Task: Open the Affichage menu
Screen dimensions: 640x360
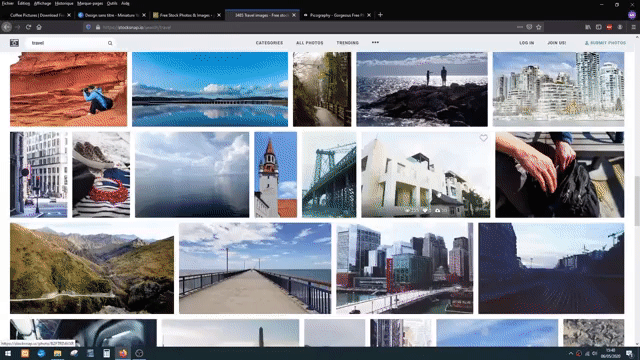Action: pyautogui.click(x=42, y=3)
